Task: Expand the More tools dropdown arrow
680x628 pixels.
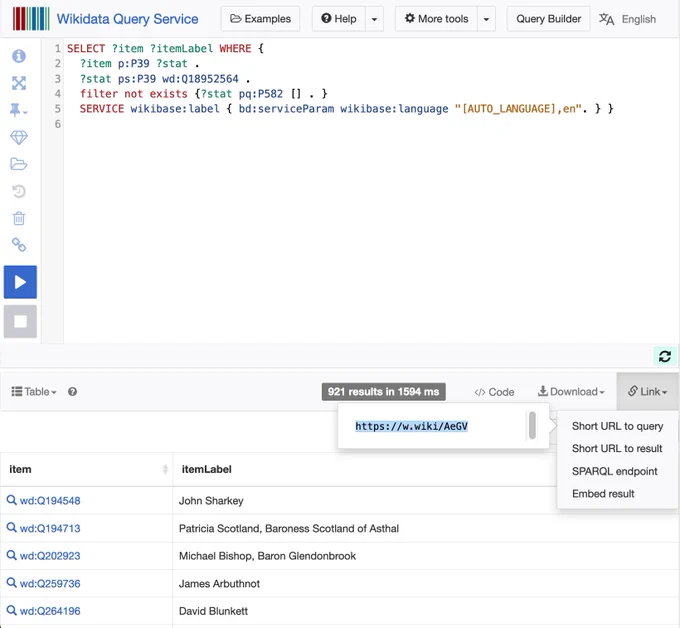Action: click(x=486, y=19)
